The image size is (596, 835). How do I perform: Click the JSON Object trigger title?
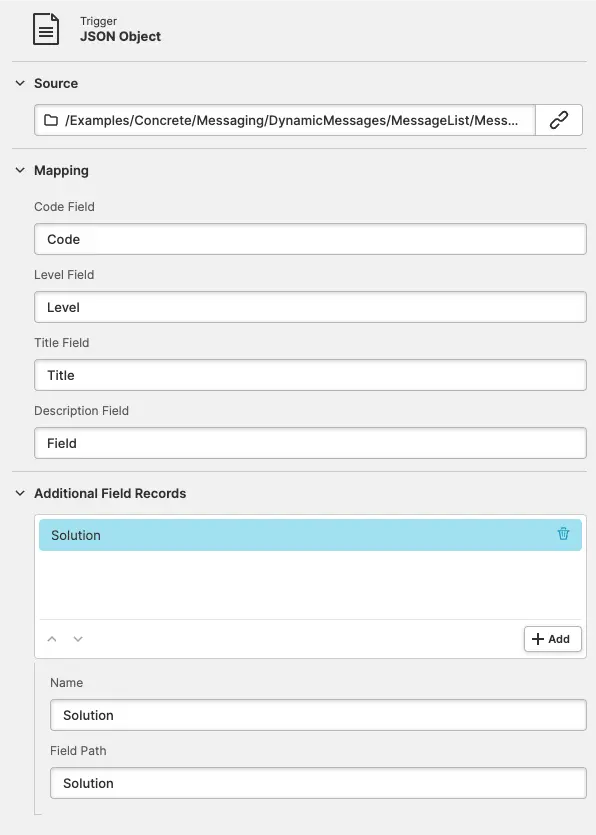[x=120, y=37]
